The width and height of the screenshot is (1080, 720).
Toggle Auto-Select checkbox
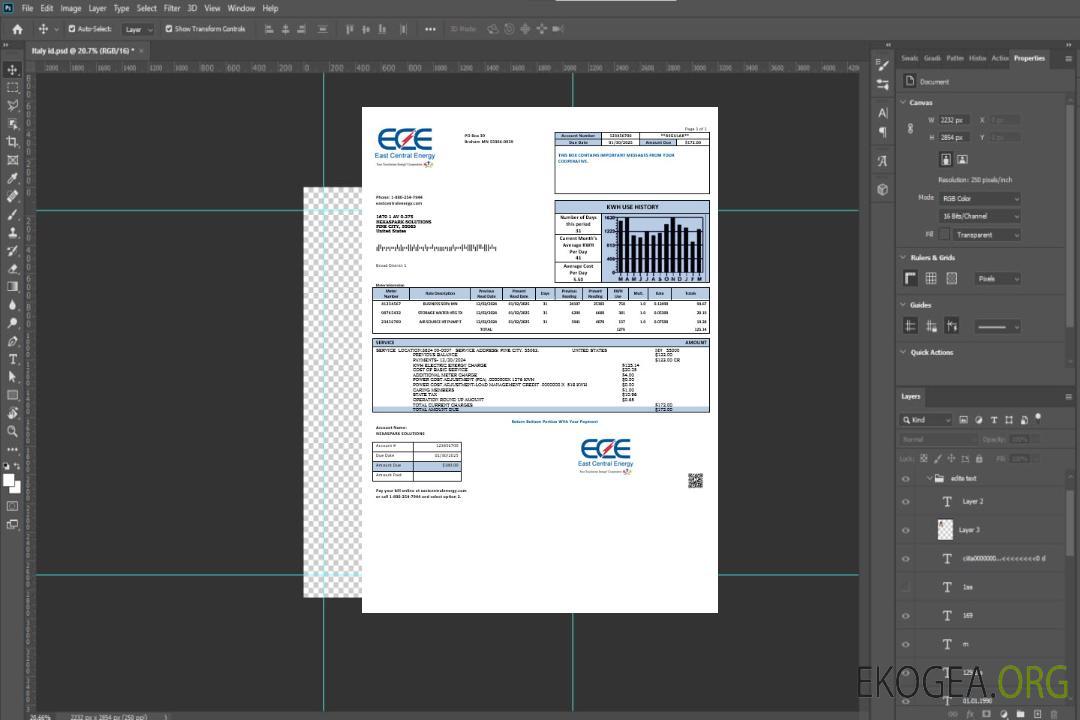[x=72, y=29]
